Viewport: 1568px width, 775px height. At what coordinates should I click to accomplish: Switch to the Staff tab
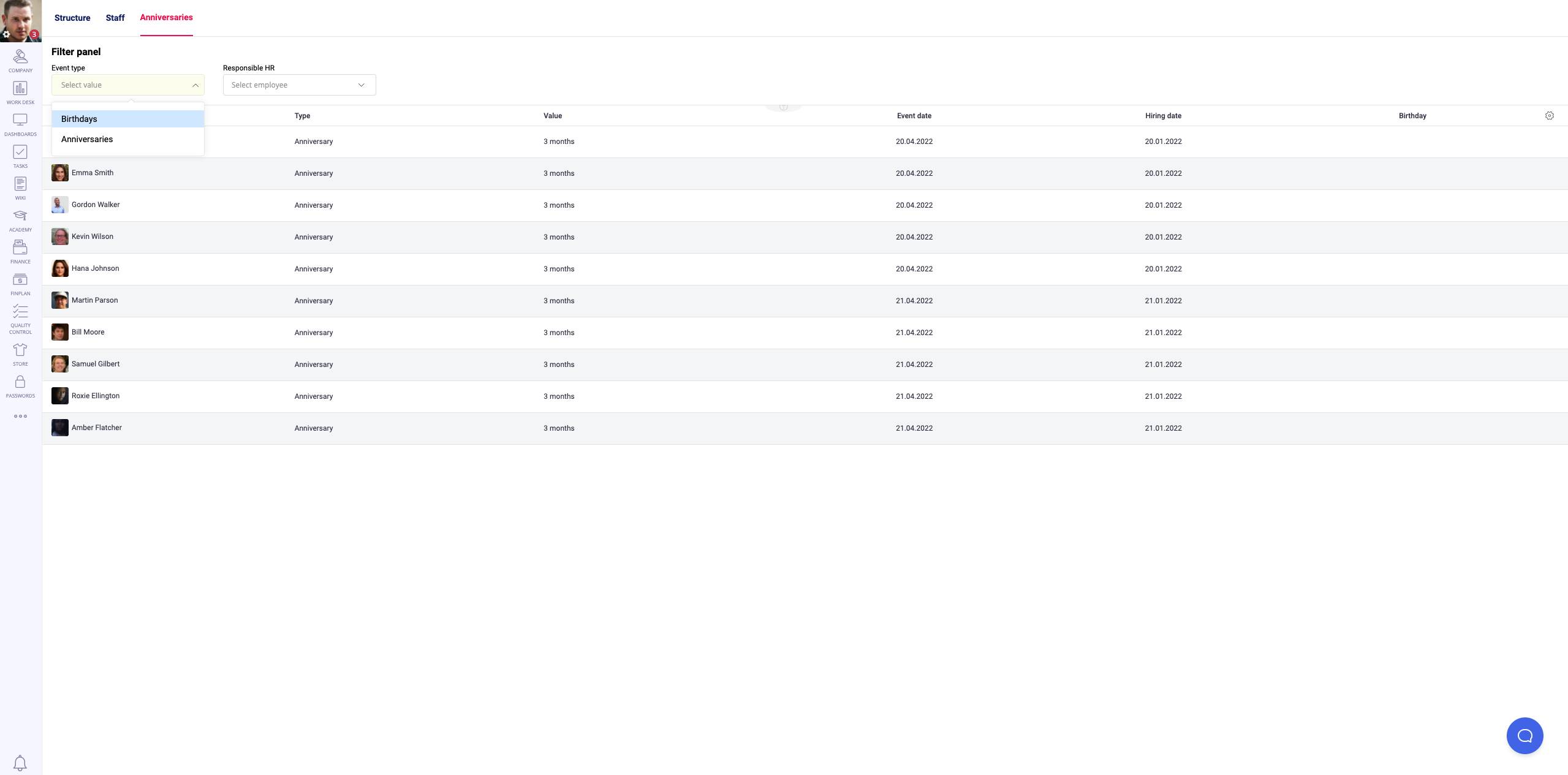coord(115,18)
